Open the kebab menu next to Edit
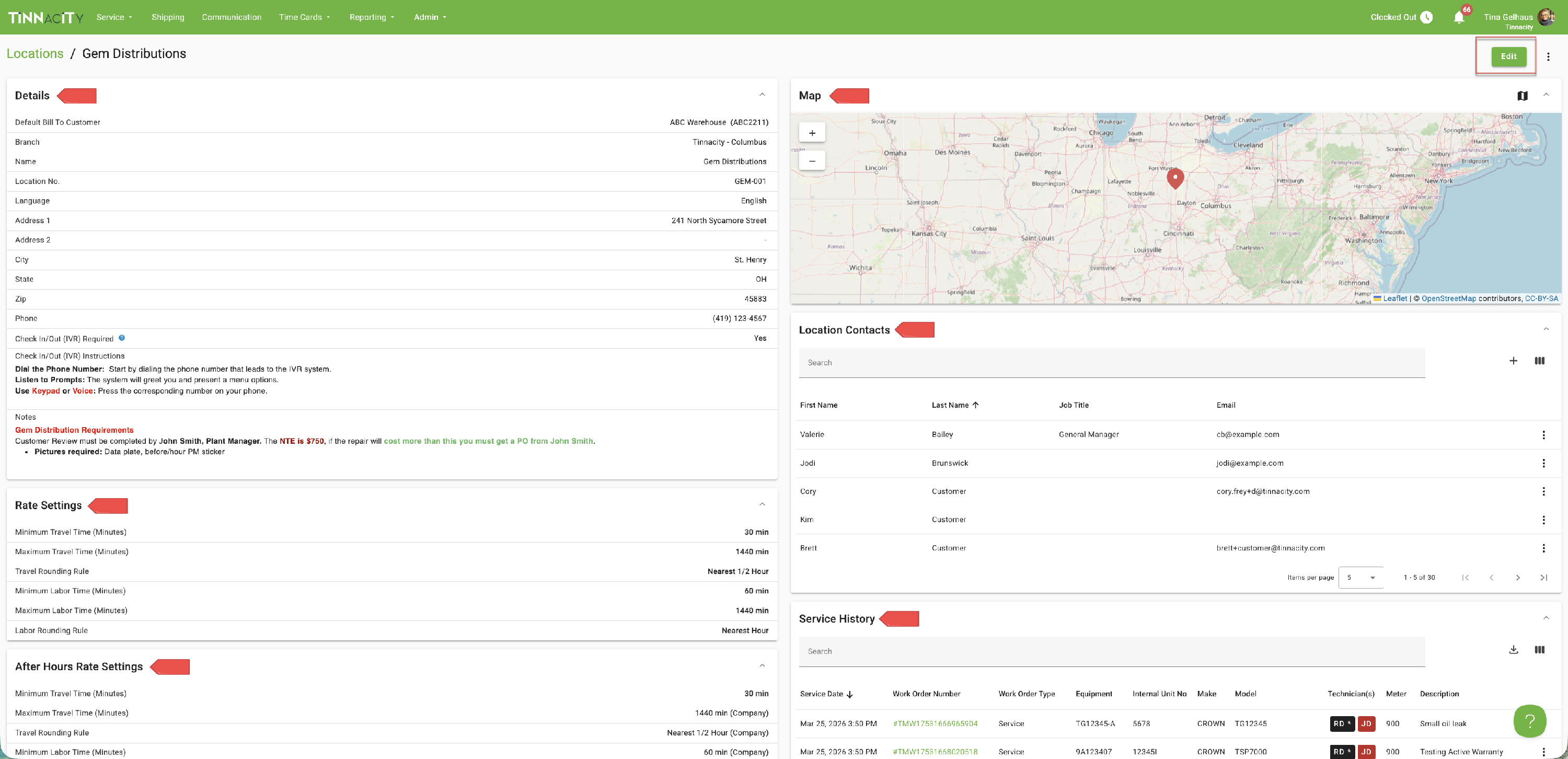1568x759 pixels. click(x=1548, y=56)
